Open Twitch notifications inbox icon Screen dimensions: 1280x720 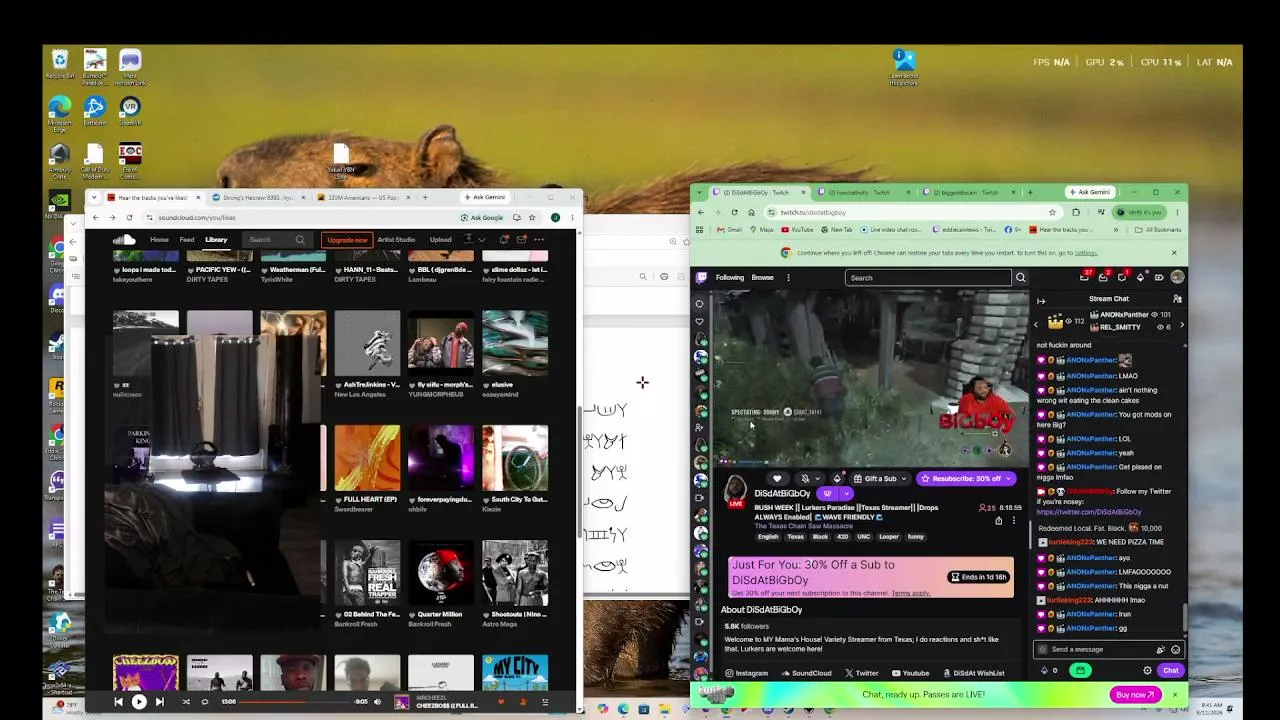1103,277
